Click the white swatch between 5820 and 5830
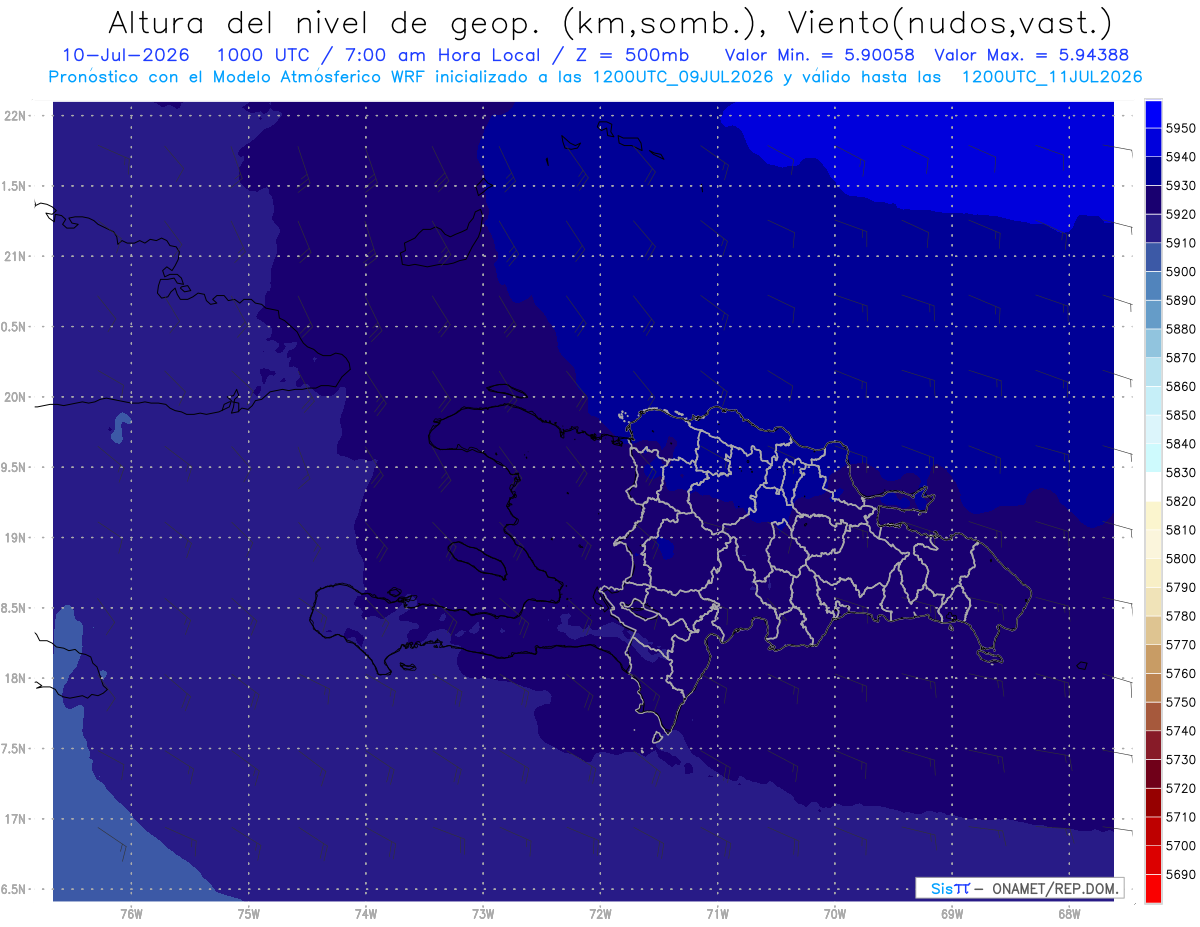Image resolution: width=1200 pixels, height=927 pixels. (x=1153, y=486)
